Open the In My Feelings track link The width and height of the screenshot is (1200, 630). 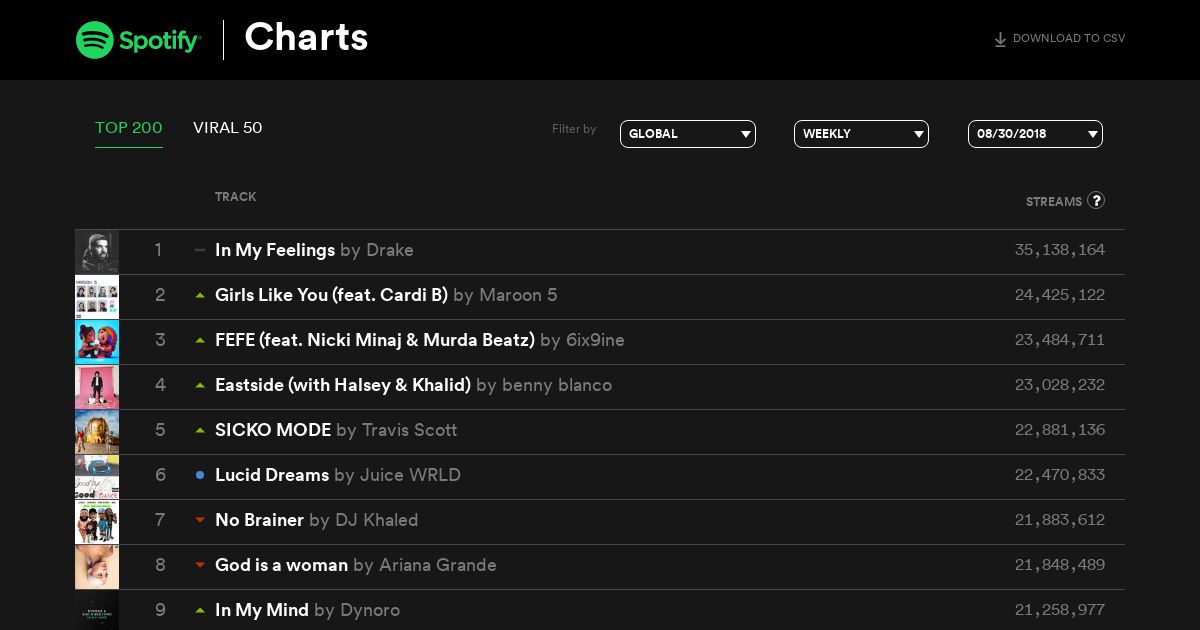point(275,250)
